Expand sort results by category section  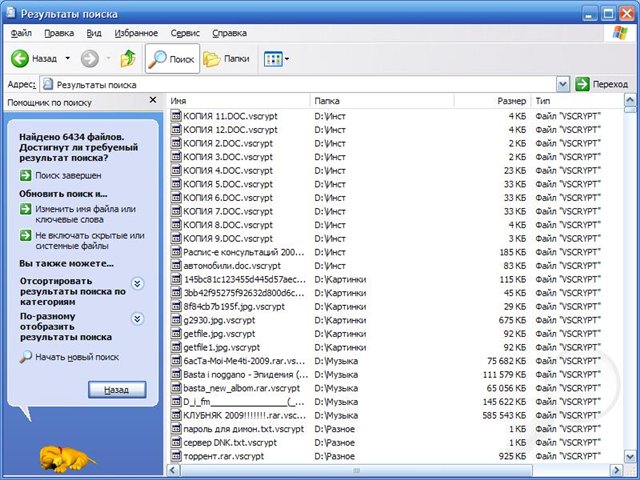point(138,284)
